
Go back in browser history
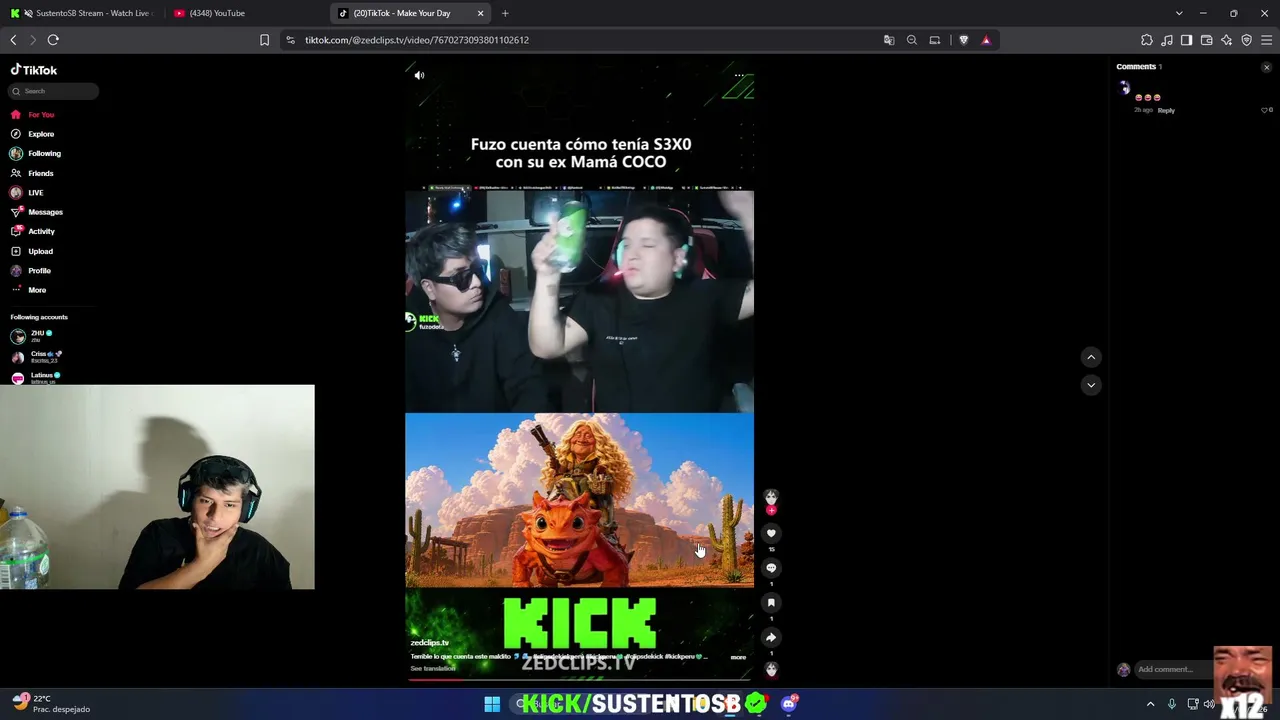[x=13, y=40]
